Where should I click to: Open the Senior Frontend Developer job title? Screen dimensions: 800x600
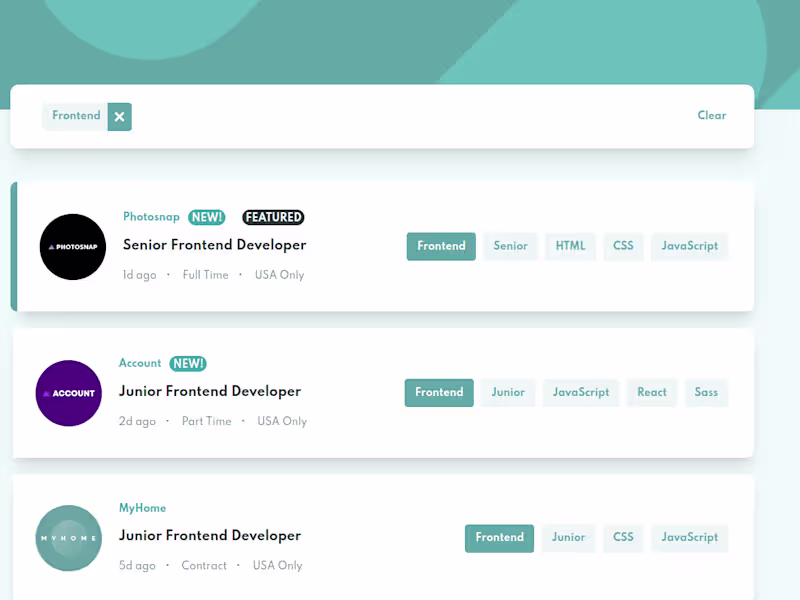[x=213, y=245]
